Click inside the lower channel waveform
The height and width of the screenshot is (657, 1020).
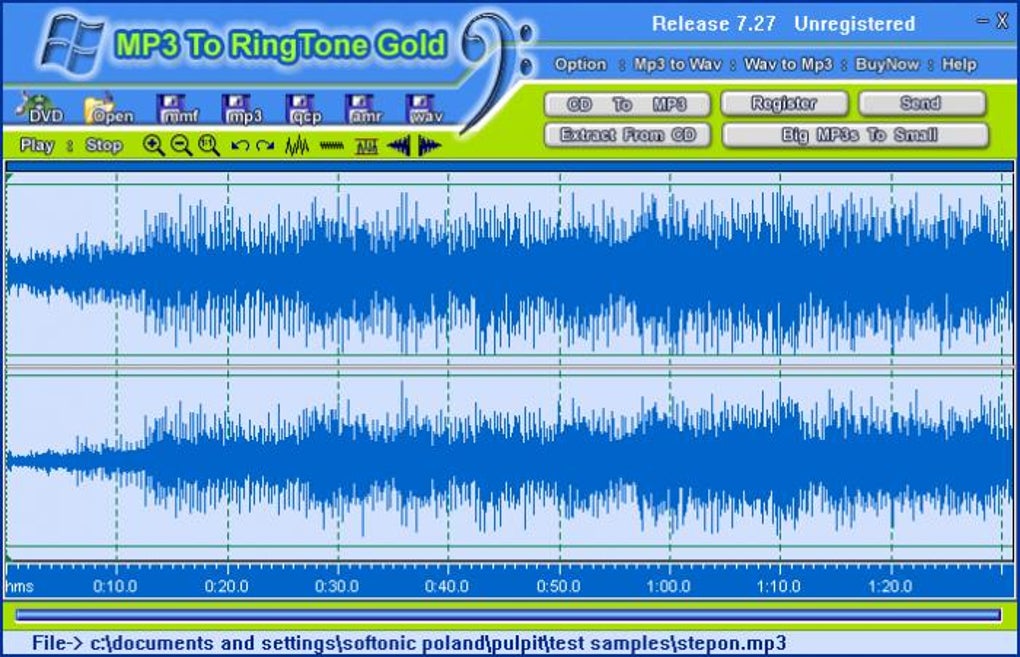[x=510, y=462]
